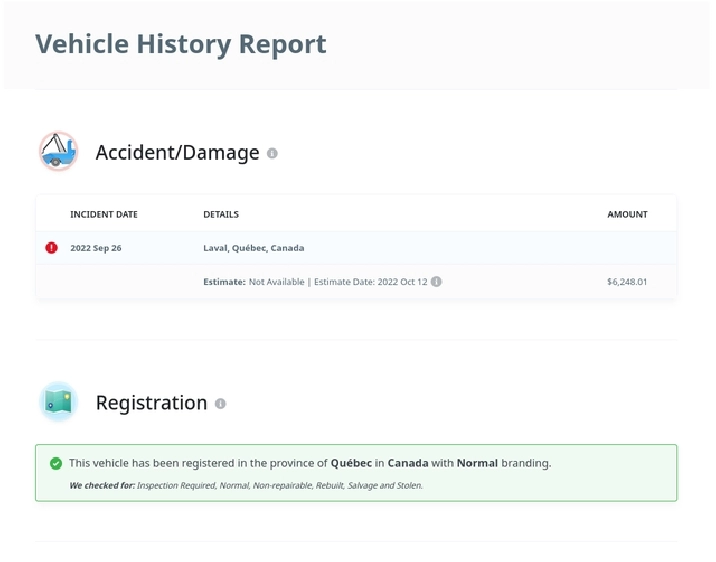Click the $6,248.01 amount value

tap(626, 282)
